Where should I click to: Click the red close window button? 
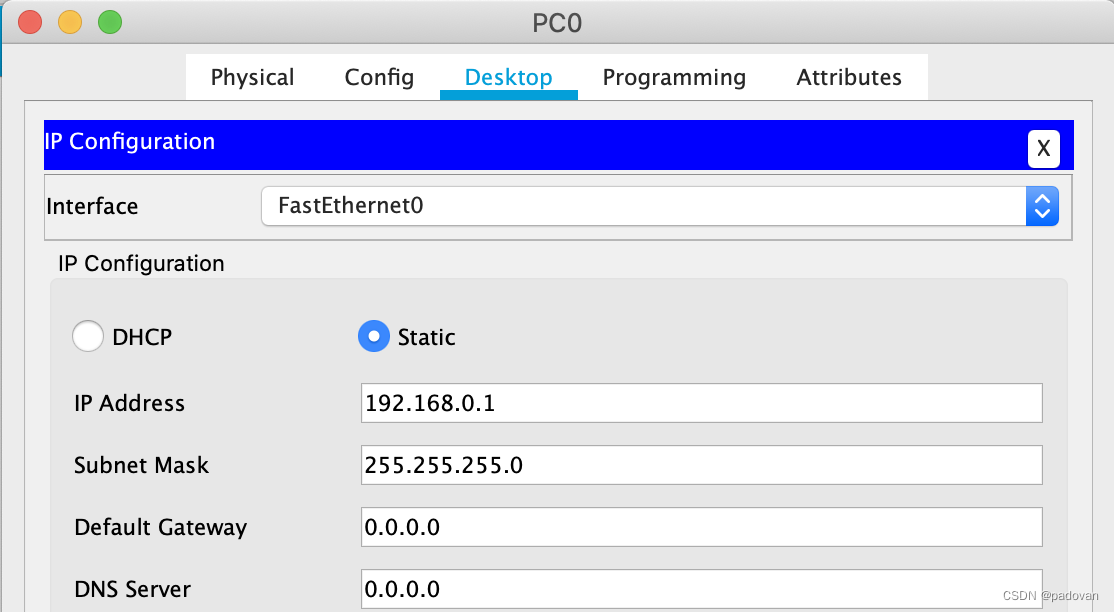click(x=30, y=22)
